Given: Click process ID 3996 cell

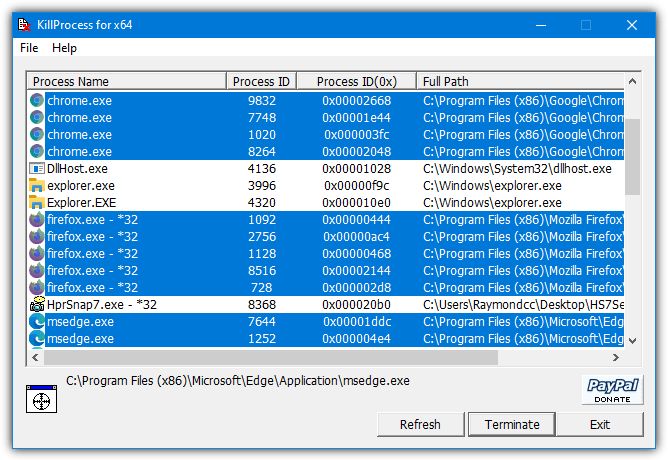Looking at the screenshot, I should click(262, 186).
